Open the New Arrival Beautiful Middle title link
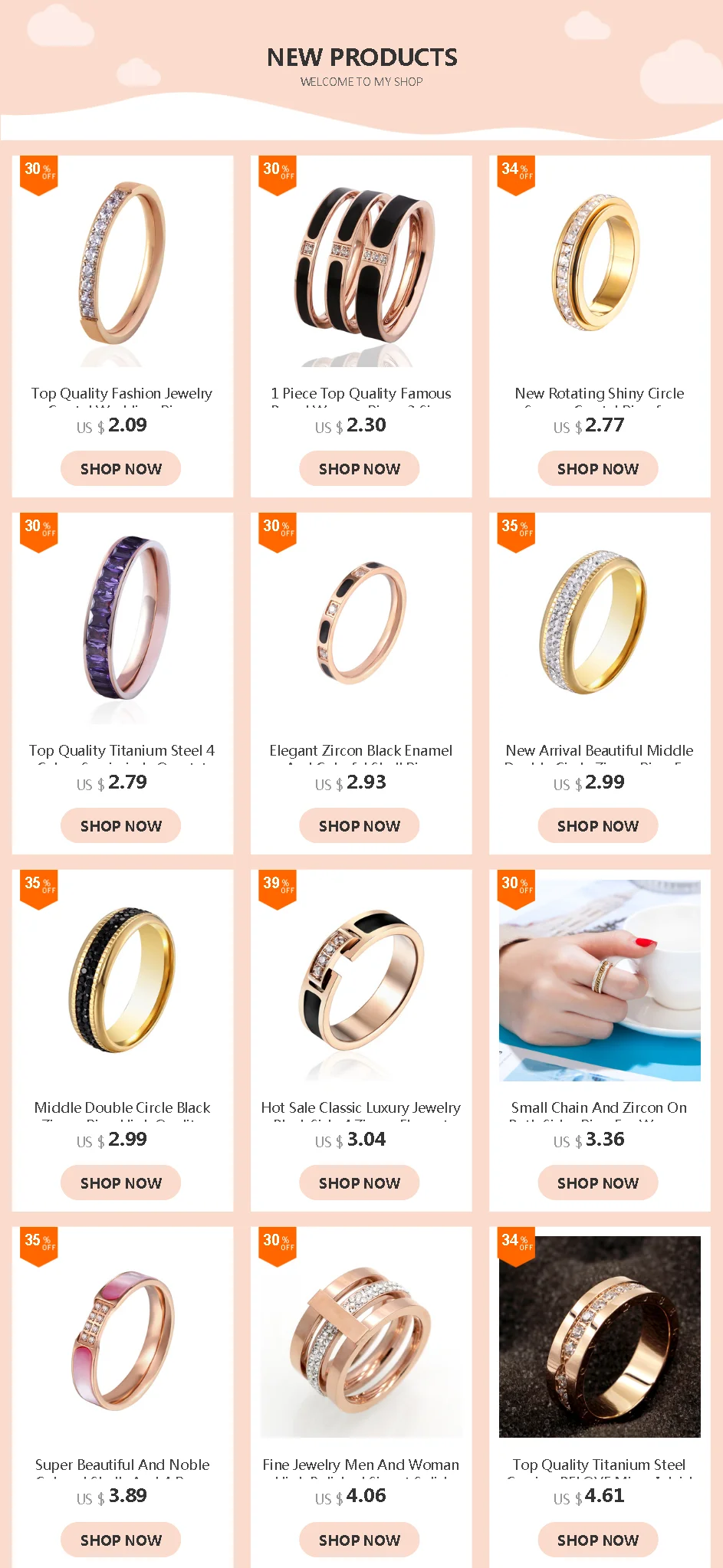The width and height of the screenshot is (723, 1568). [600, 751]
